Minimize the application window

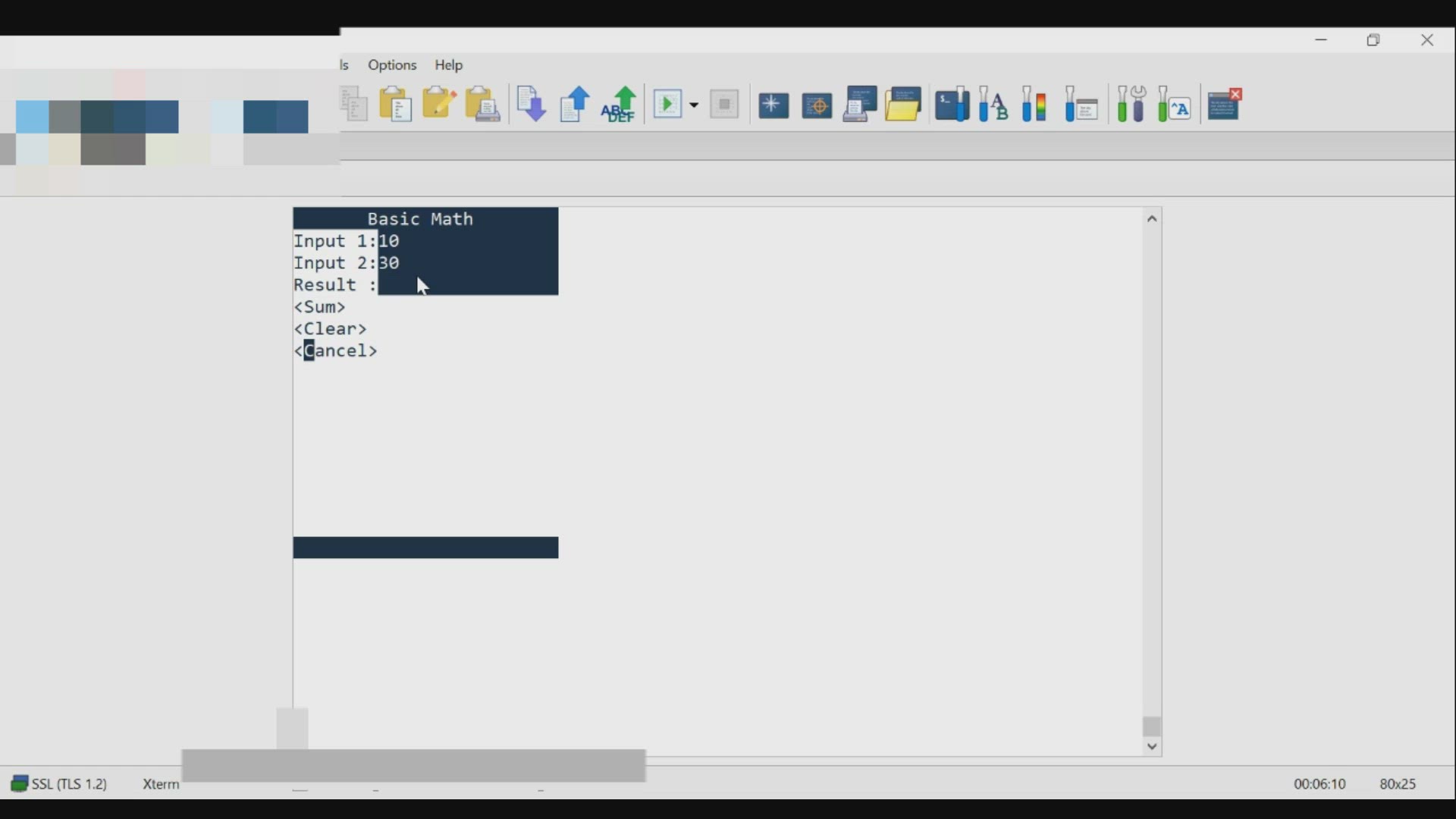[x=1321, y=40]
